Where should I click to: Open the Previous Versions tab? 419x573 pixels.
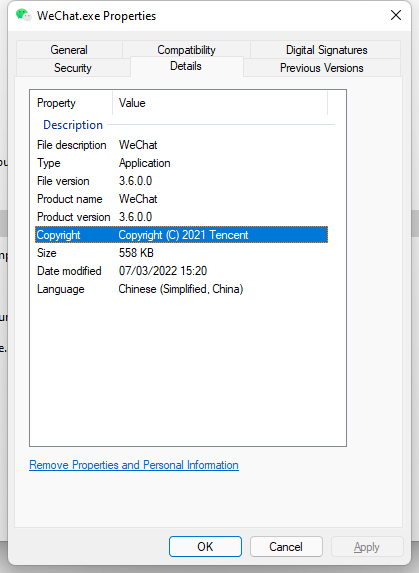coord(321,68)
